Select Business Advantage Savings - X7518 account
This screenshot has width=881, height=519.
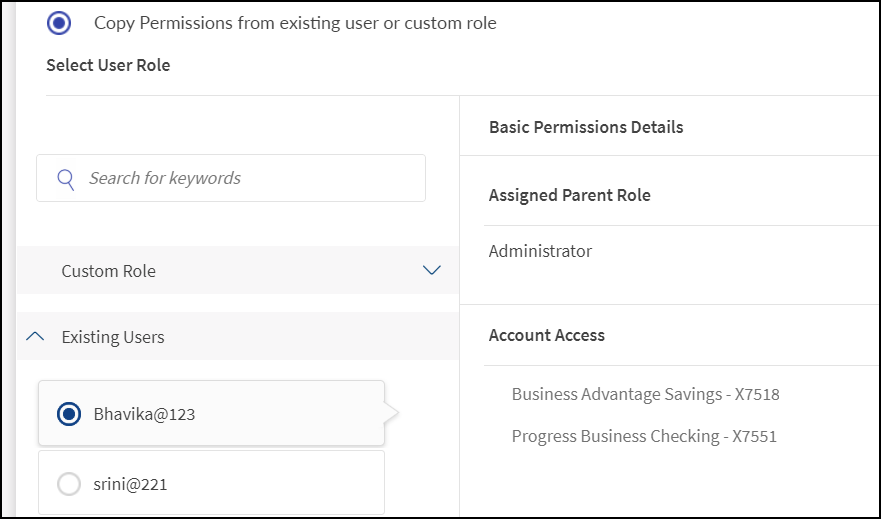pos(645,394)
